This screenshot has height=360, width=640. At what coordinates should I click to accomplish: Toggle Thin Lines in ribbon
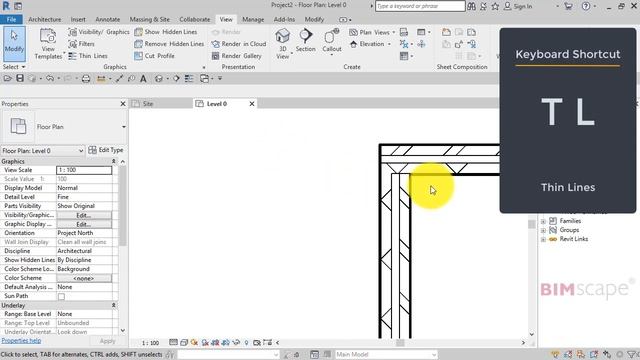tap(88, 56)
